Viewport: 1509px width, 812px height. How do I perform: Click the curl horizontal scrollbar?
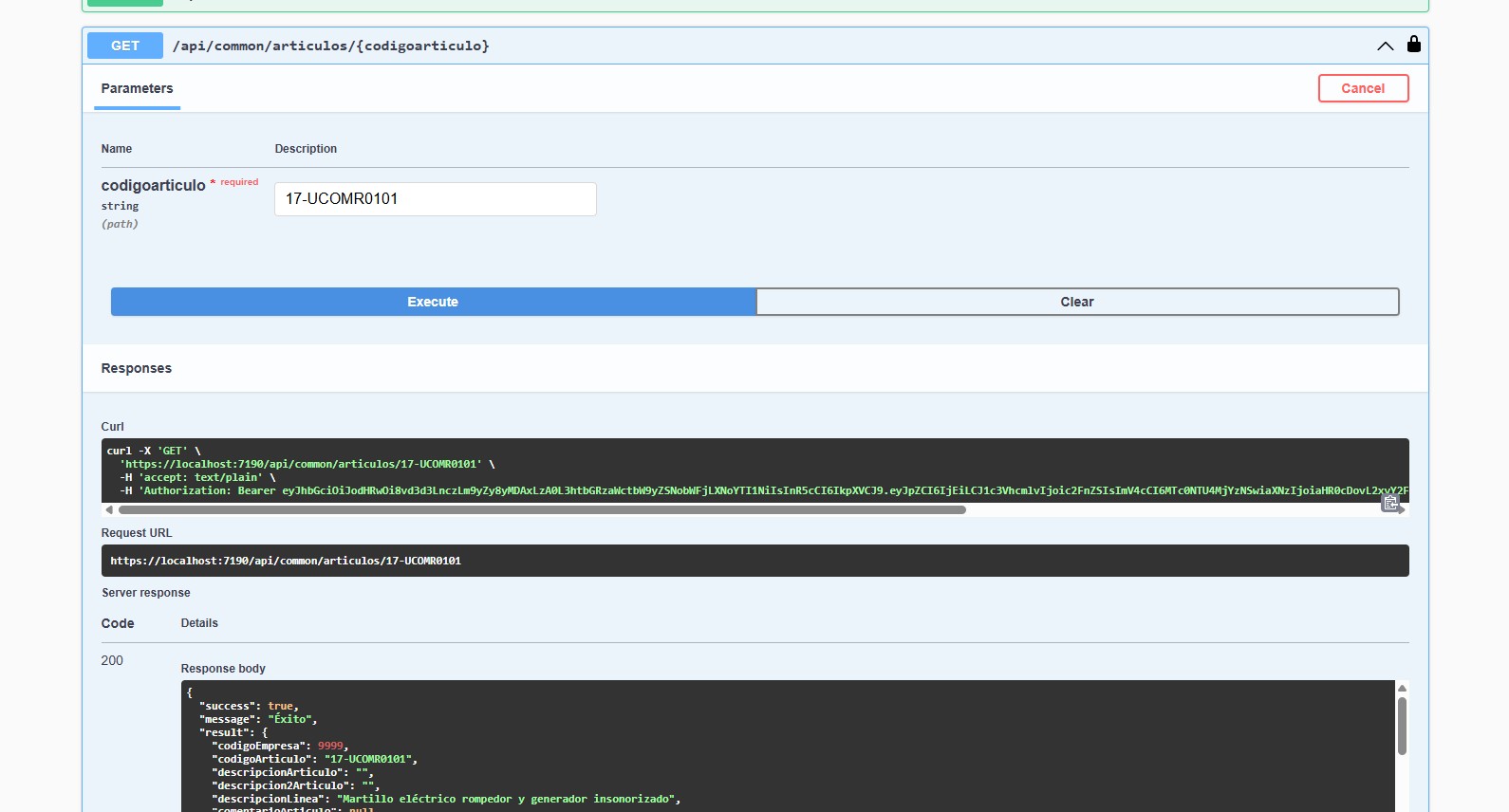542,510
